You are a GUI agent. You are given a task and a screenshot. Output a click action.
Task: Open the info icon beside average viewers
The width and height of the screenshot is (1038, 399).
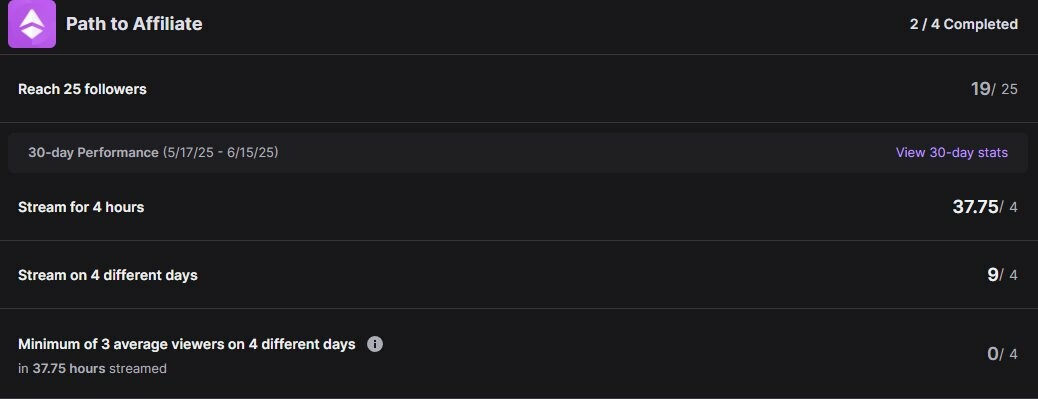[x=375, y=344]
